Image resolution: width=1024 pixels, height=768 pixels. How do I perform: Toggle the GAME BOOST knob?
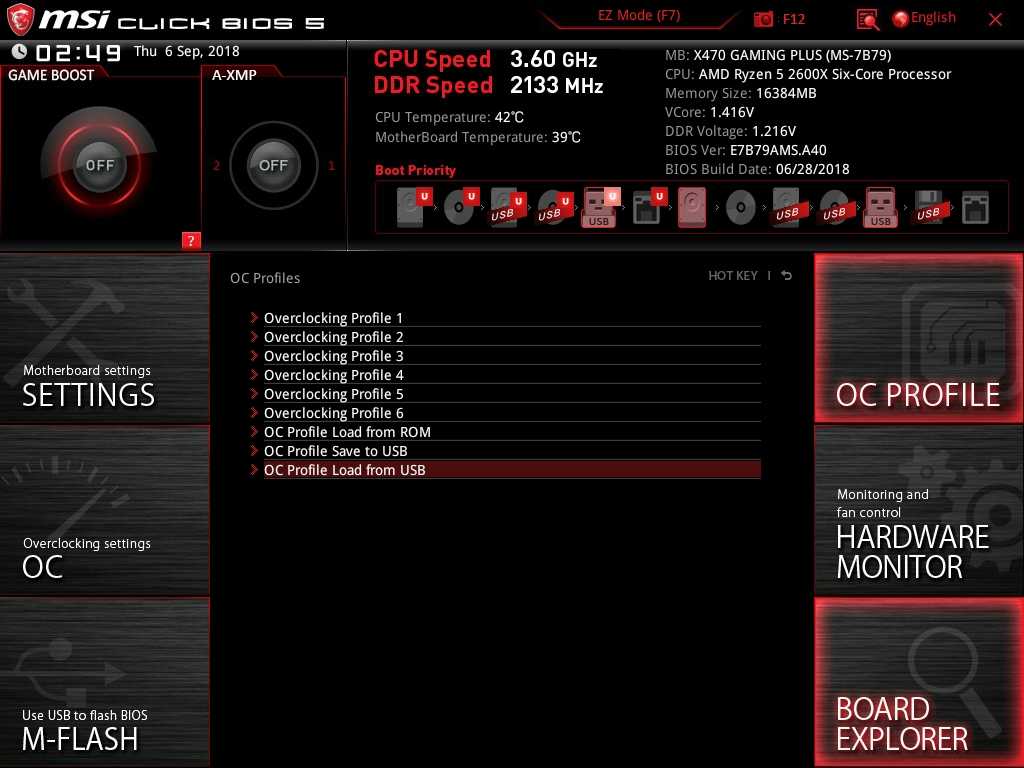coord(99,165)
